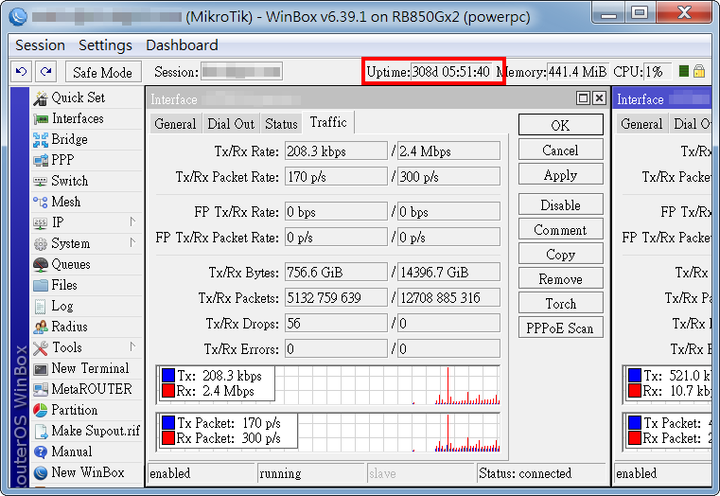Switch to the General tab
The height and width of the screenshot is (496, 720).
pos(175,124)
